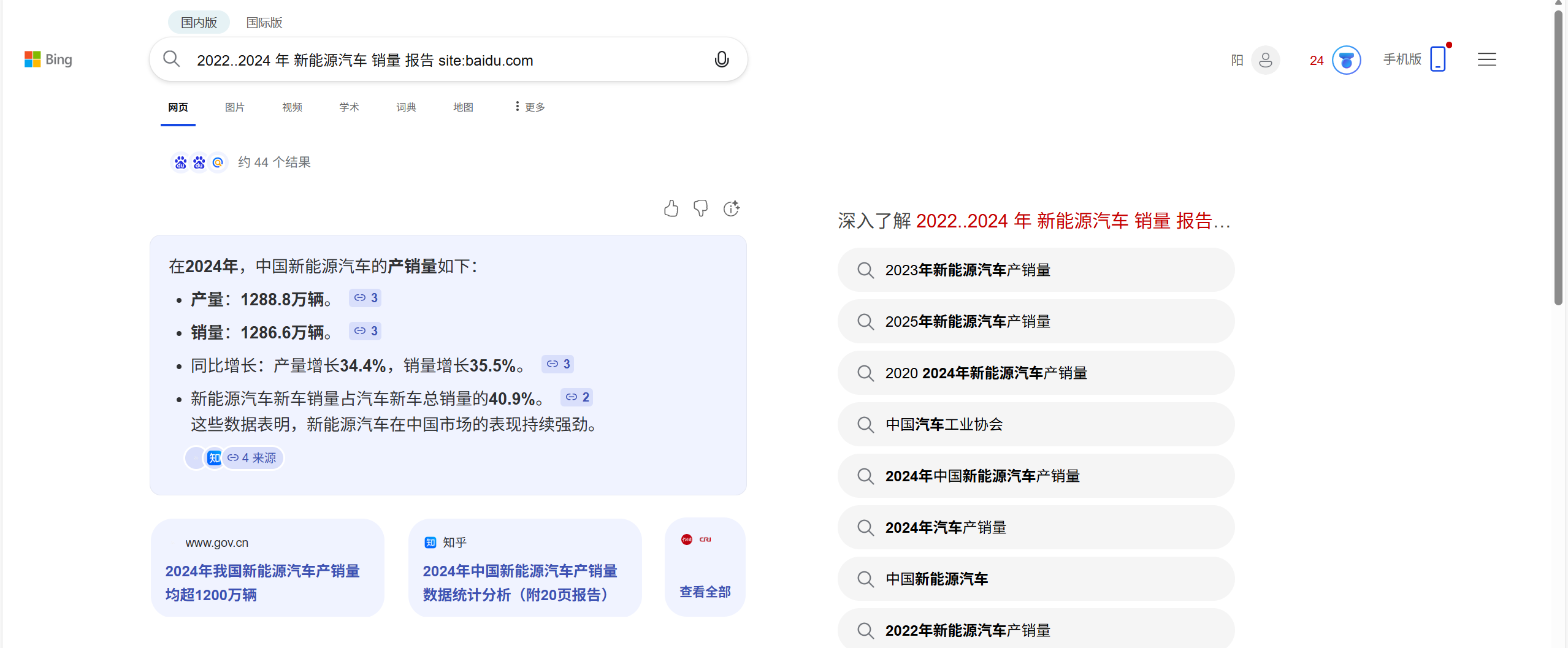This screenshot has width=1568, height=648.
Task: Open citation 3 next to 产量 1288.8万辆
Action: (x=365, y=298)
